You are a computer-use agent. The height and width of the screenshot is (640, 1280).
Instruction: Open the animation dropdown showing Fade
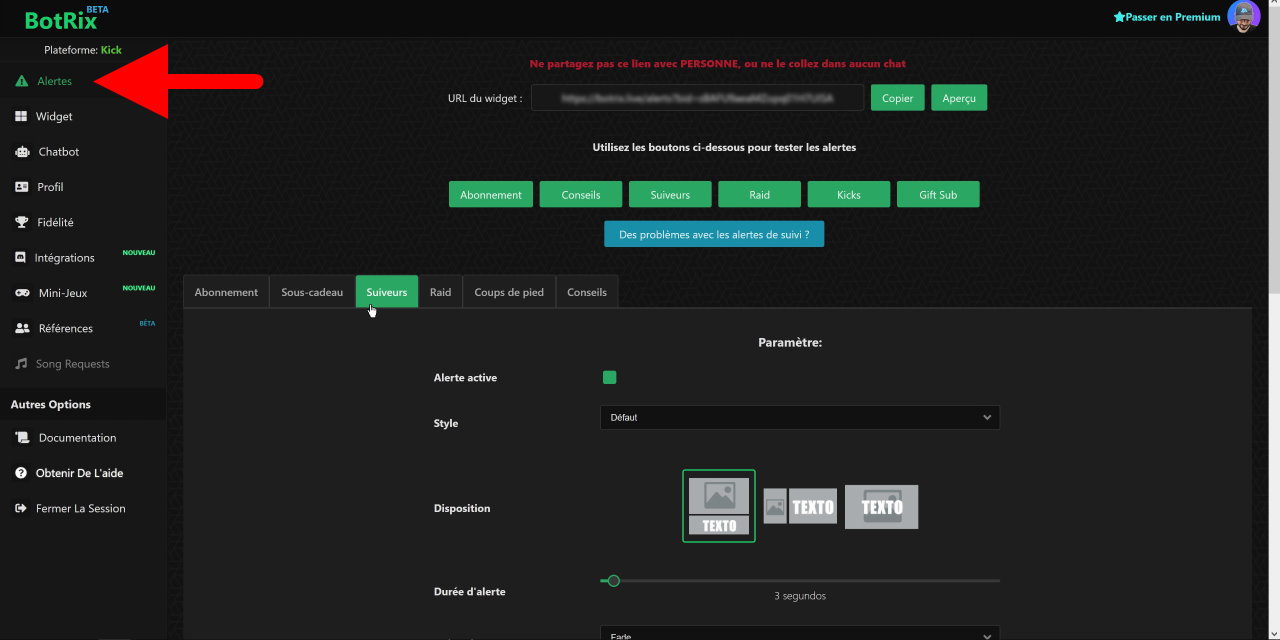(800, 633)
